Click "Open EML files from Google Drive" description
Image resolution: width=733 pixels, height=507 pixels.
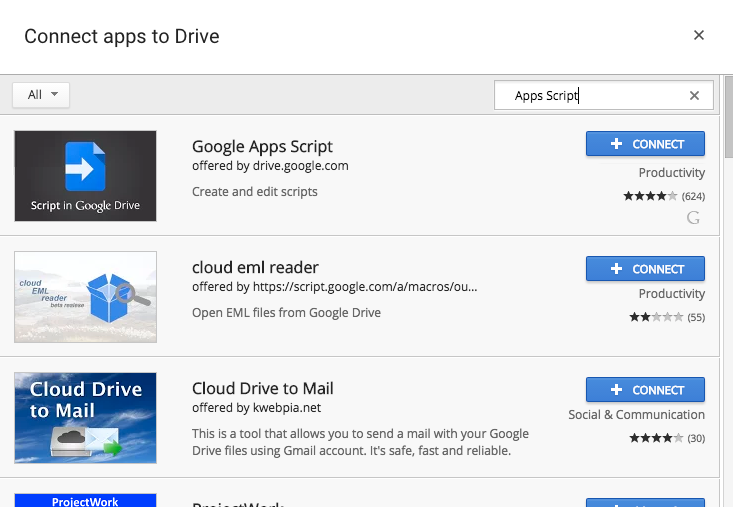tap(287, 313)
